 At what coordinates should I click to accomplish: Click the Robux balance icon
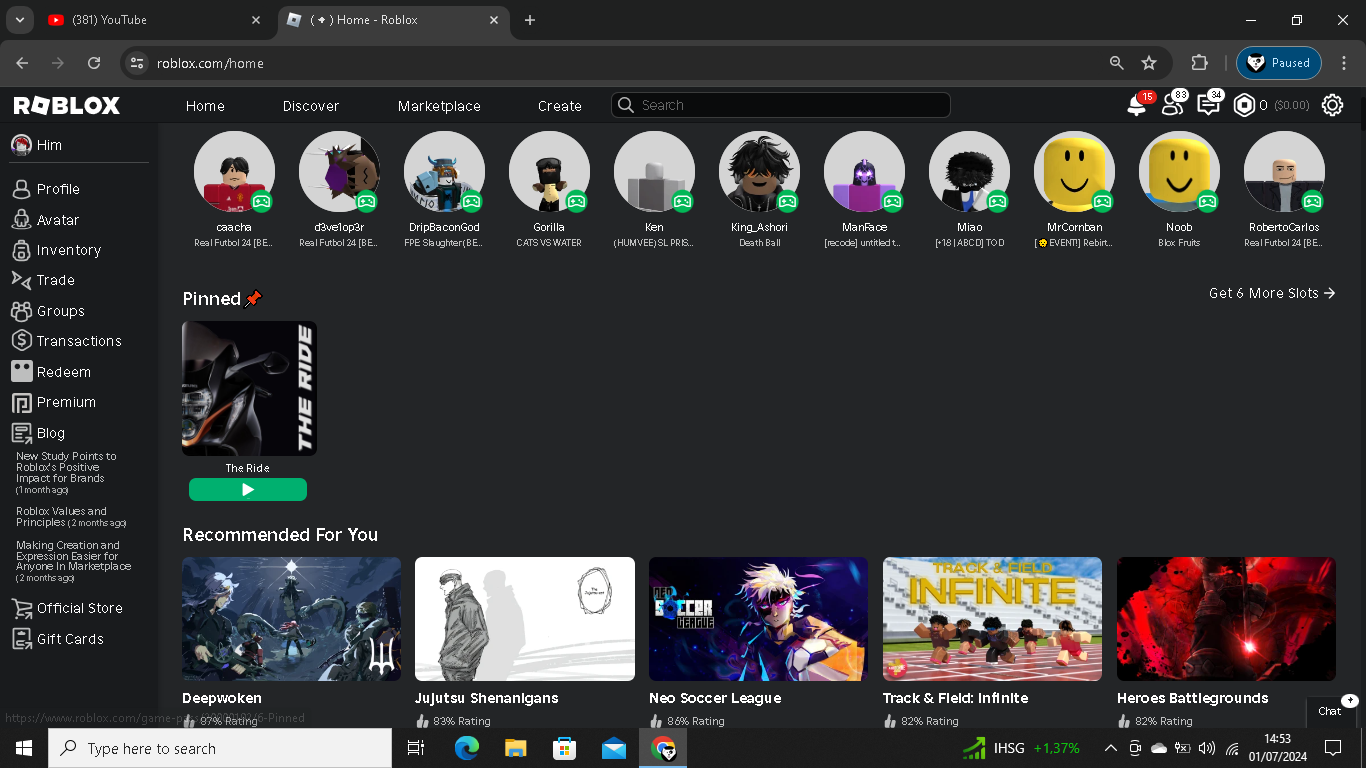tap(1244, 105)
